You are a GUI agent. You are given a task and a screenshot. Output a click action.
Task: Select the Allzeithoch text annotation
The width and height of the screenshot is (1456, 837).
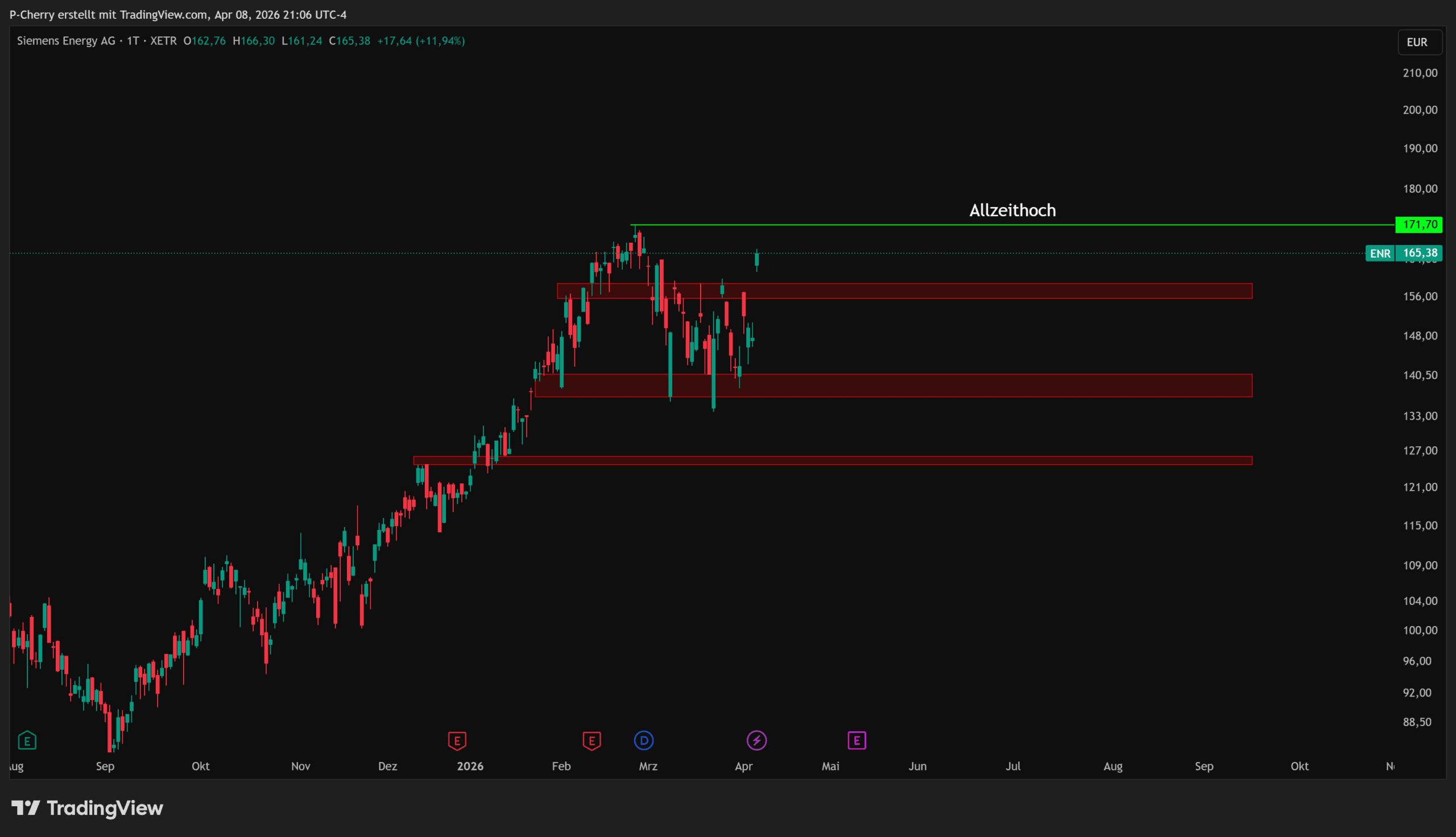tap(1012, 210)
